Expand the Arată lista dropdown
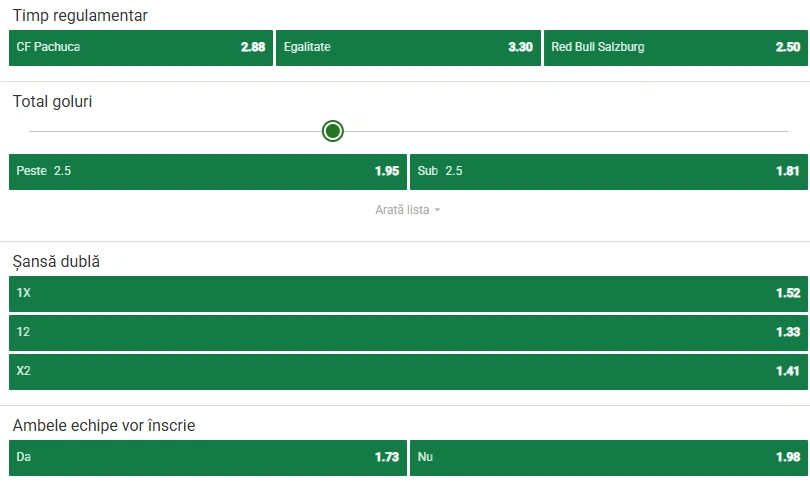 [408, 210]
